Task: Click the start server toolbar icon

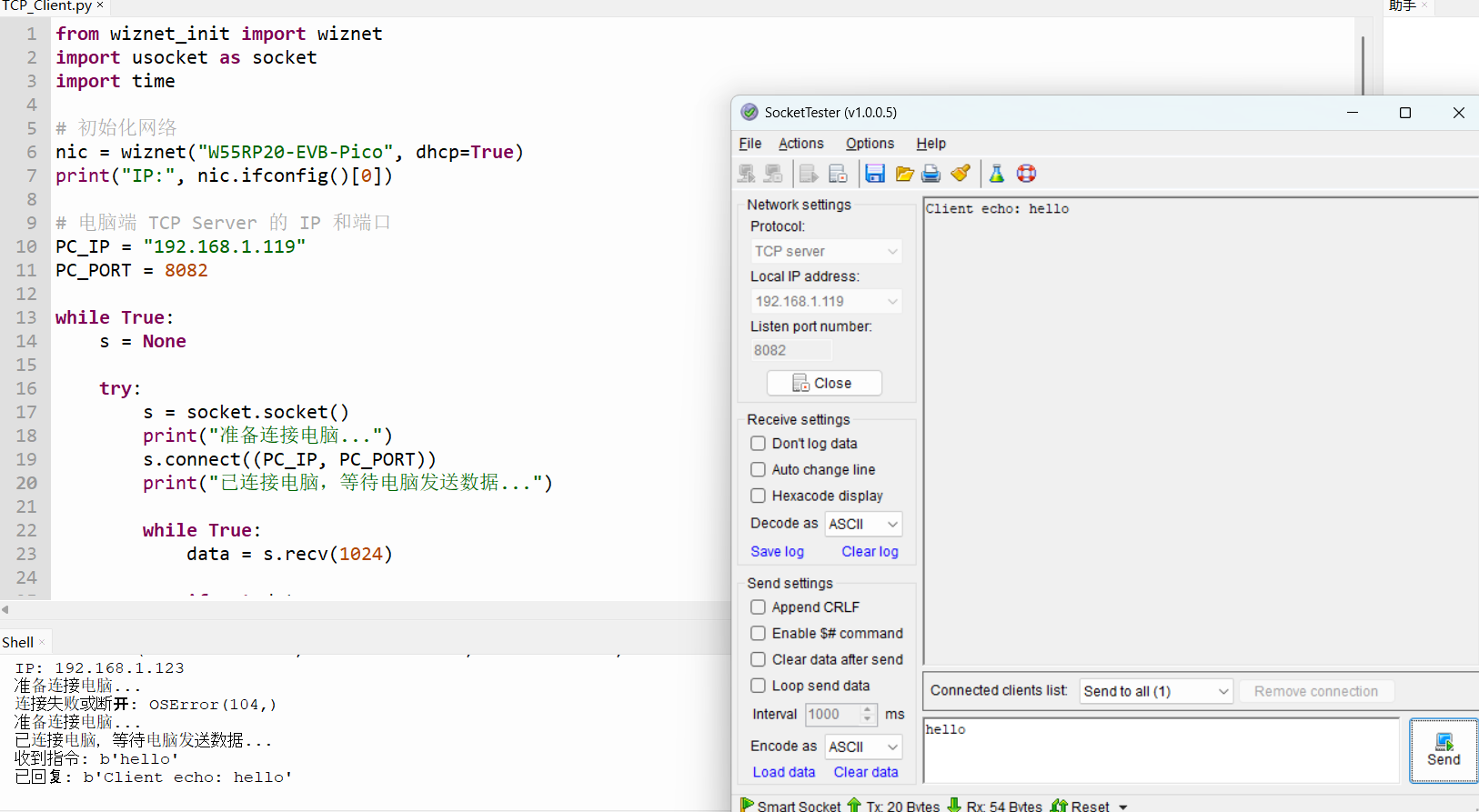Action: click(x=809, y=174)
